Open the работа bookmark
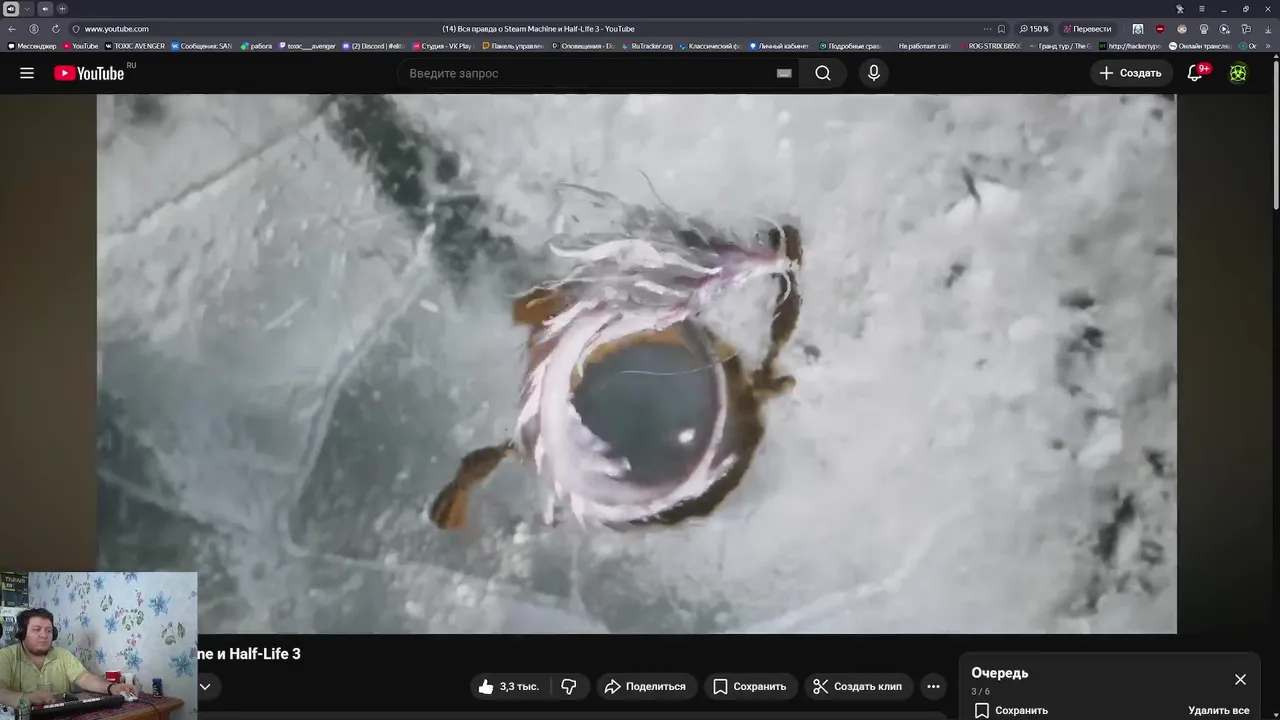Viewport: 1280px width, 720px height. 256,46
